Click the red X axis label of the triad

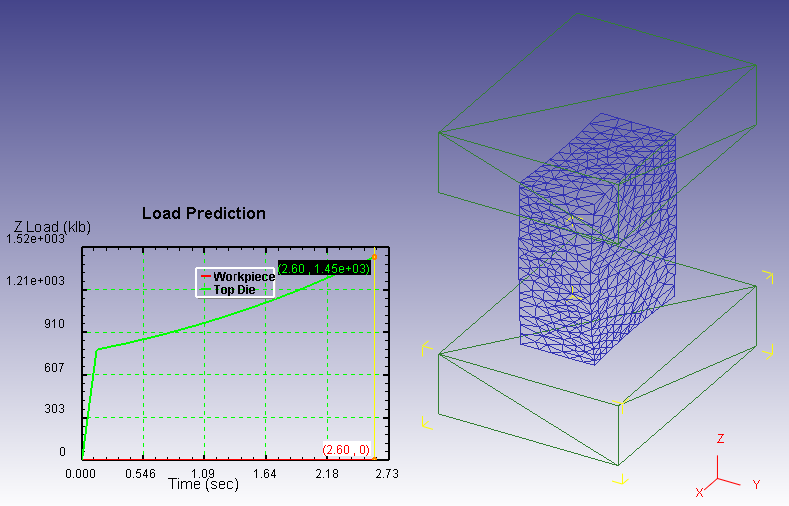pyautogui.click(x=699, y=493)
